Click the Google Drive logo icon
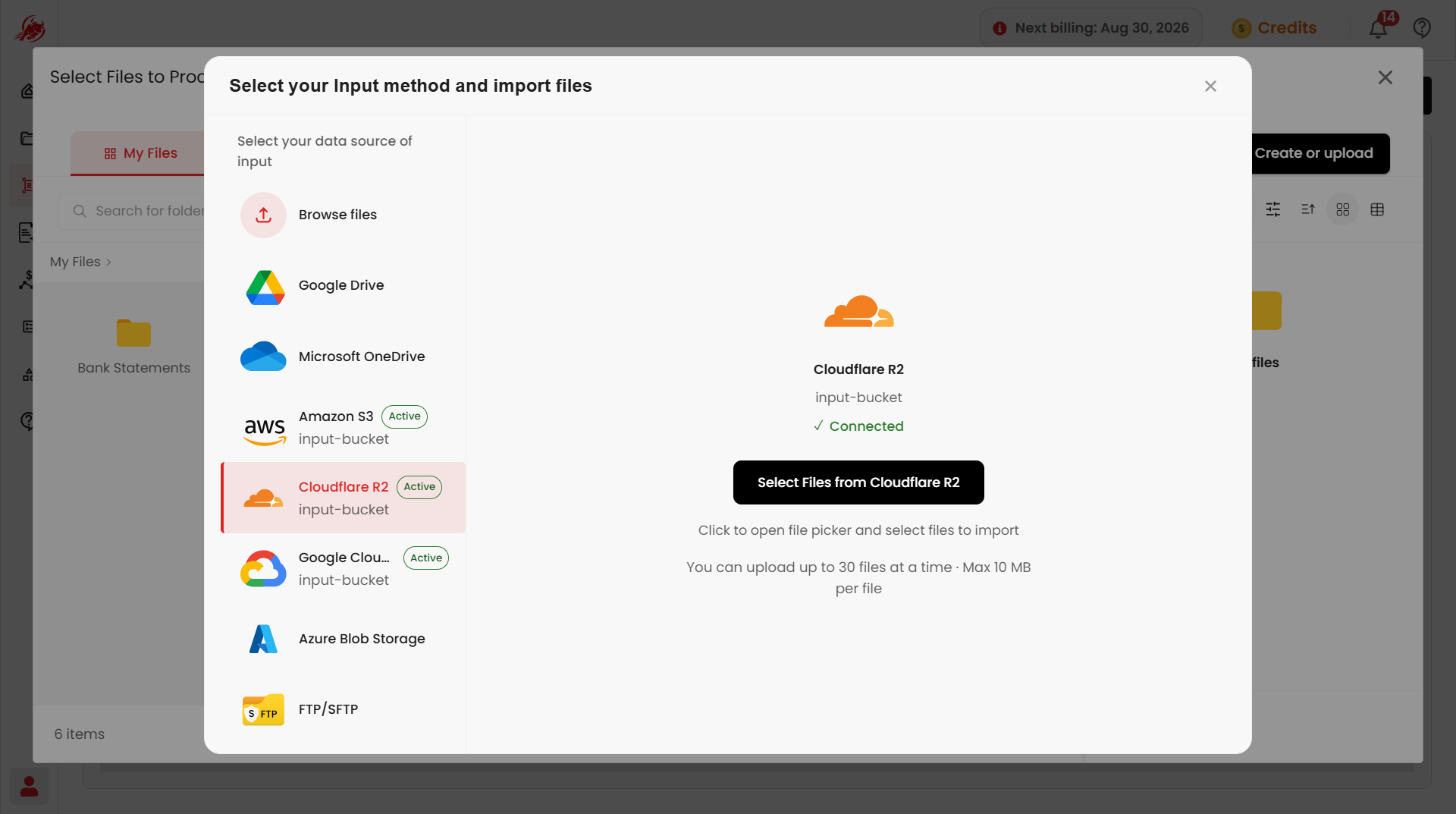The image size is (1456, 814). tap(265, 287)
